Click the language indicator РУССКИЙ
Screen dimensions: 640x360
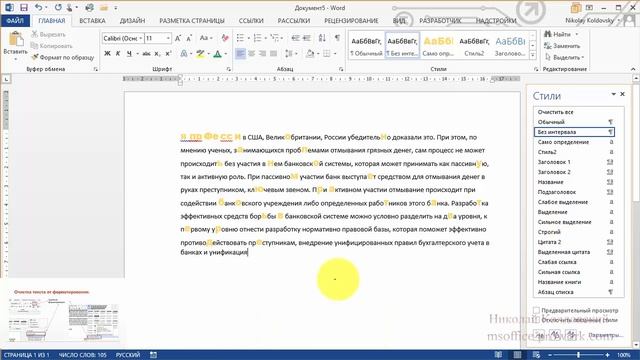[x=128, y=355]
